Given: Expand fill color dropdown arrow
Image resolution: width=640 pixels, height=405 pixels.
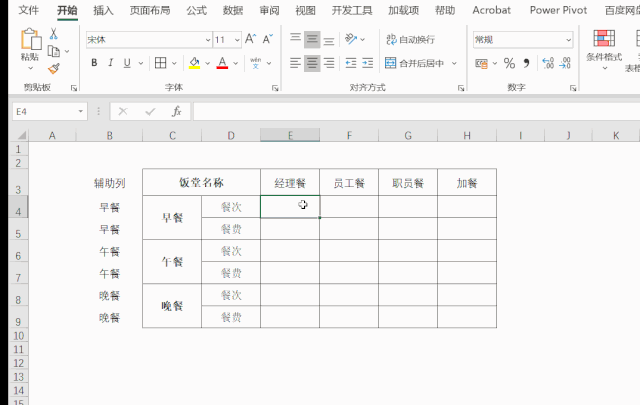Looking at the screenshot, I should [207, 63].
